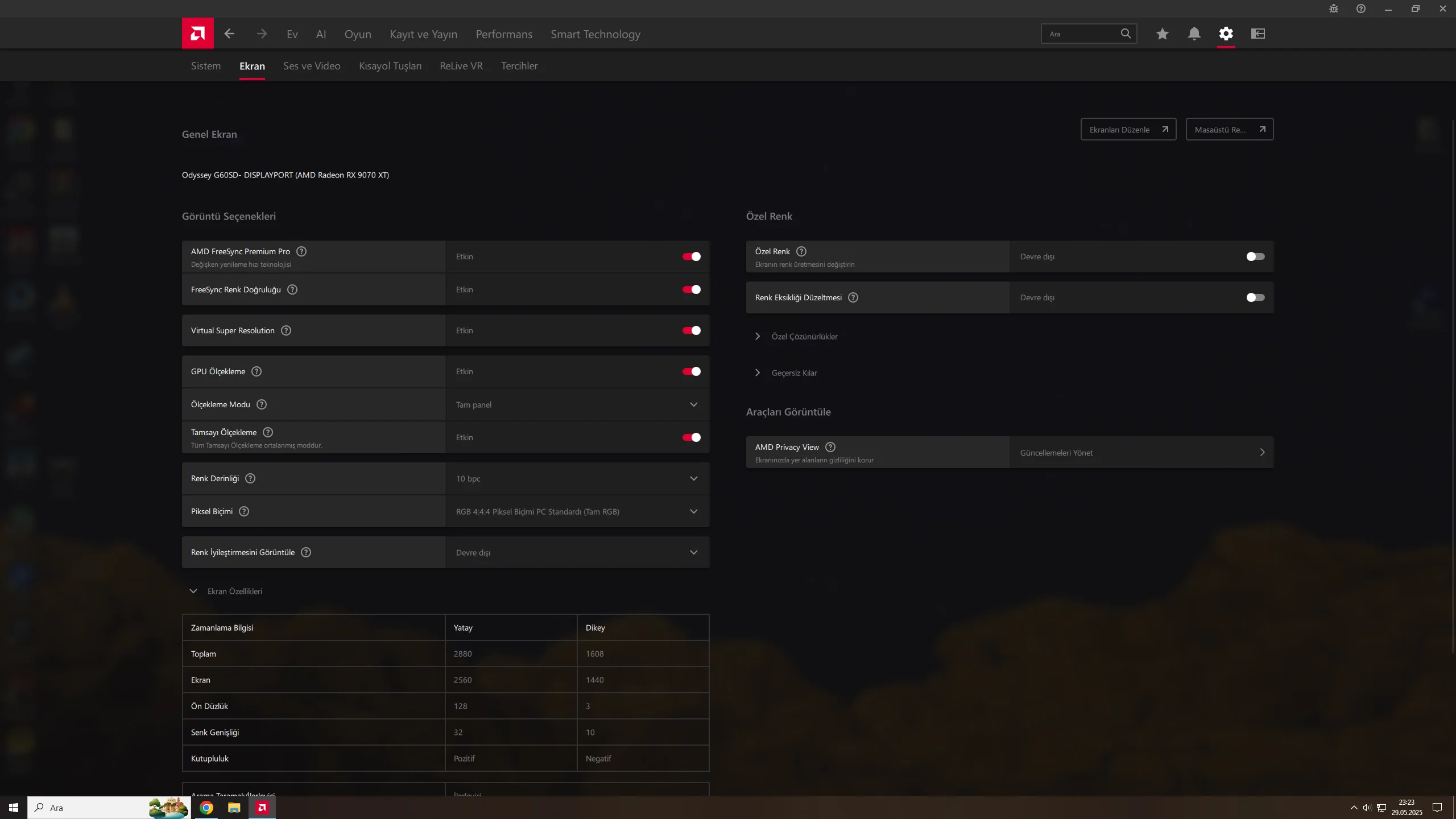Click the AMD logo home icon
The height and width of the screenshot is (819, 1456).
coord(197,34)
